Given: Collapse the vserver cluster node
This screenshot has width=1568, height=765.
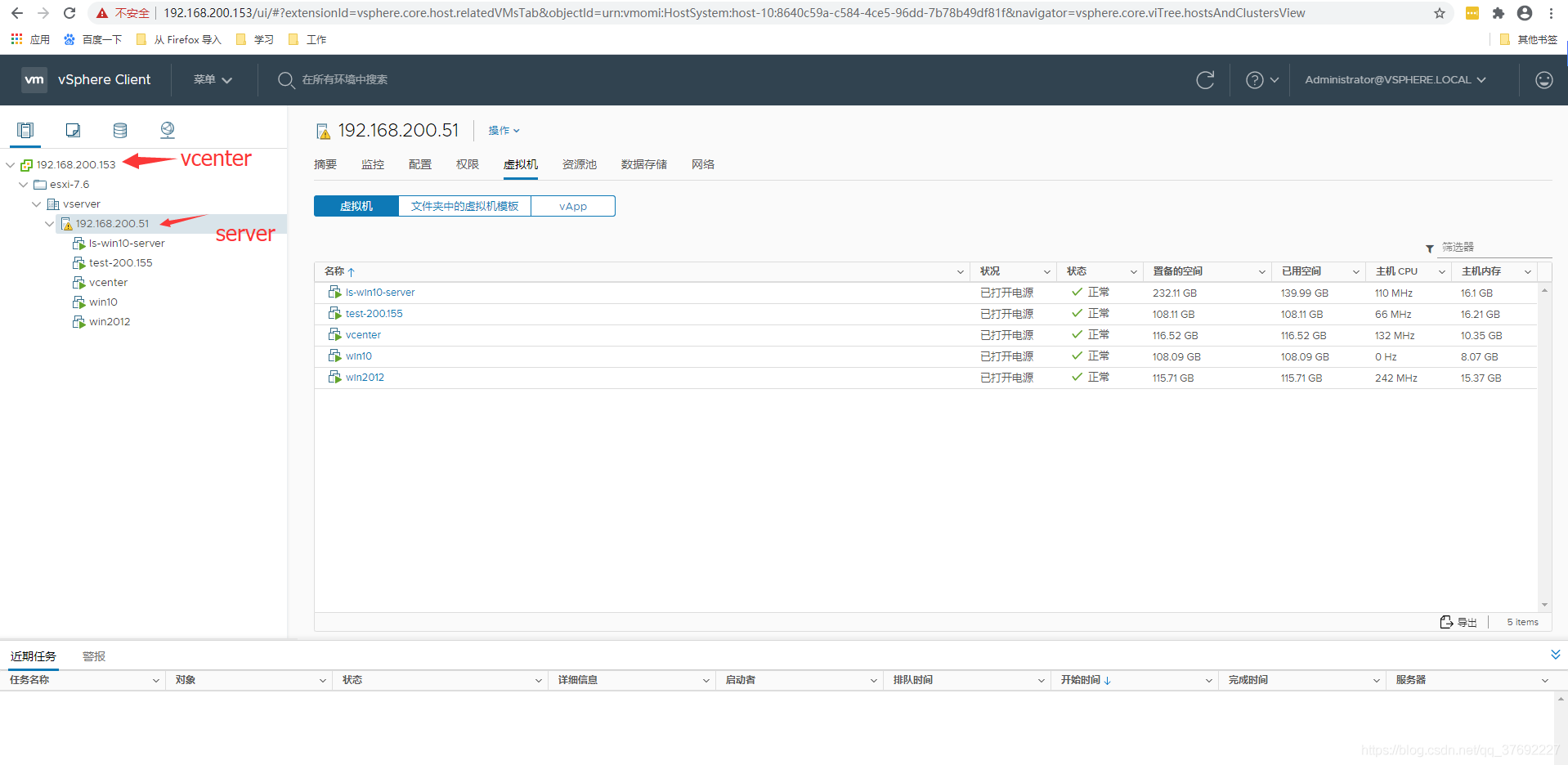Looking at the screenshot, I should click(36, 204).
